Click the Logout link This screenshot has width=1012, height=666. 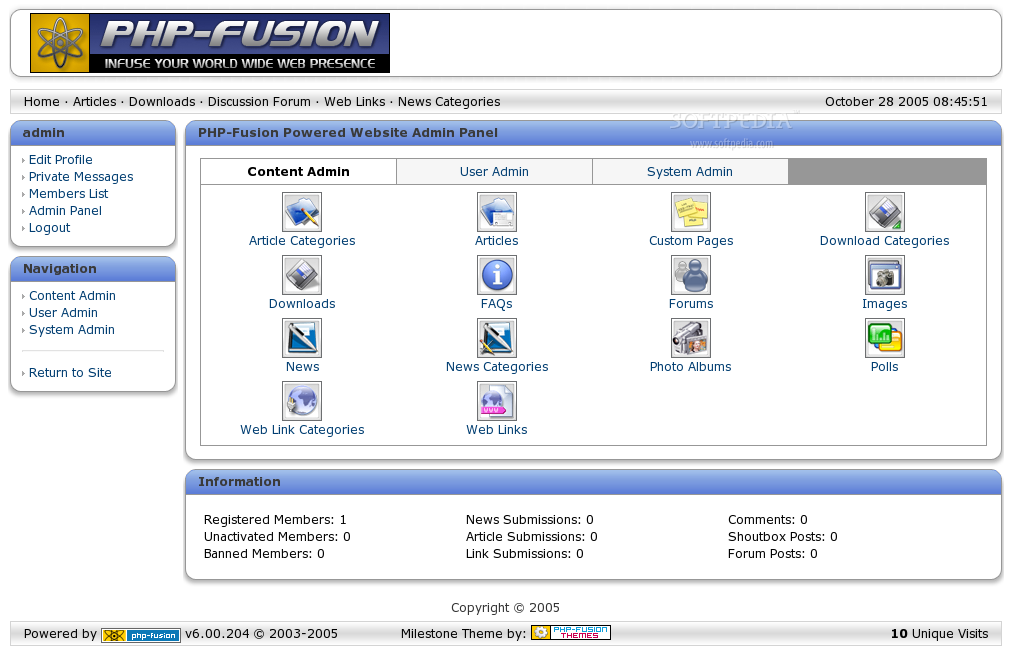click(50, 228)
